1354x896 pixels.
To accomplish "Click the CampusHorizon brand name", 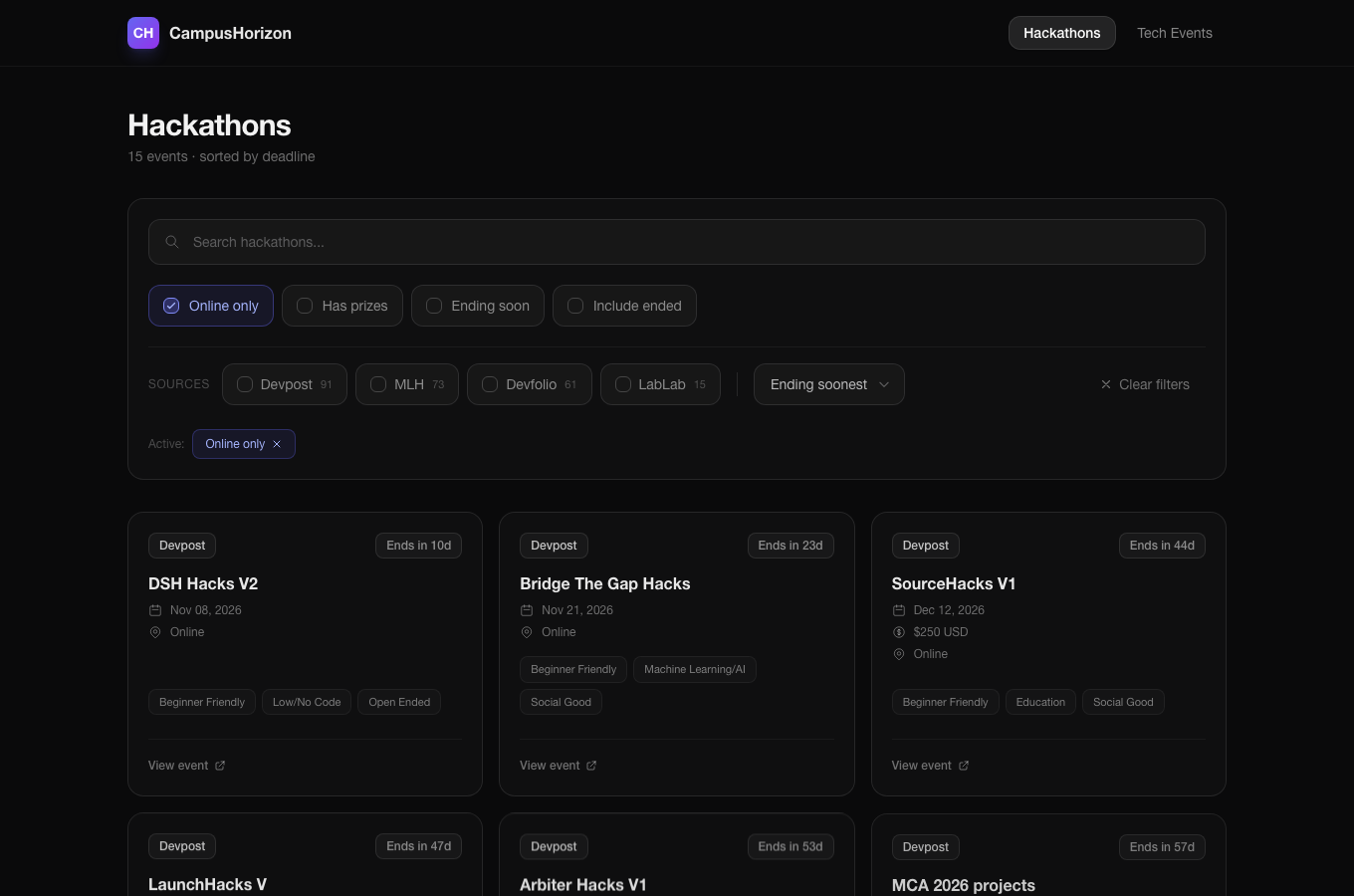I will 230,33.
